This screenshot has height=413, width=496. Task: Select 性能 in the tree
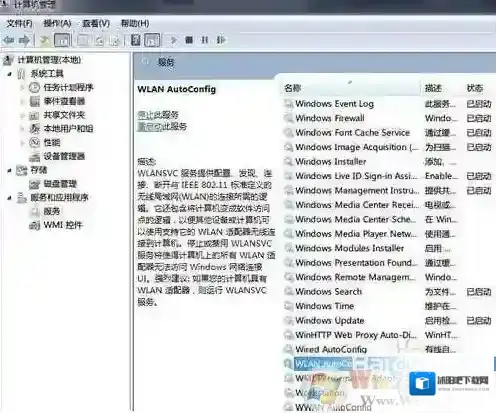tap(52, 143)
